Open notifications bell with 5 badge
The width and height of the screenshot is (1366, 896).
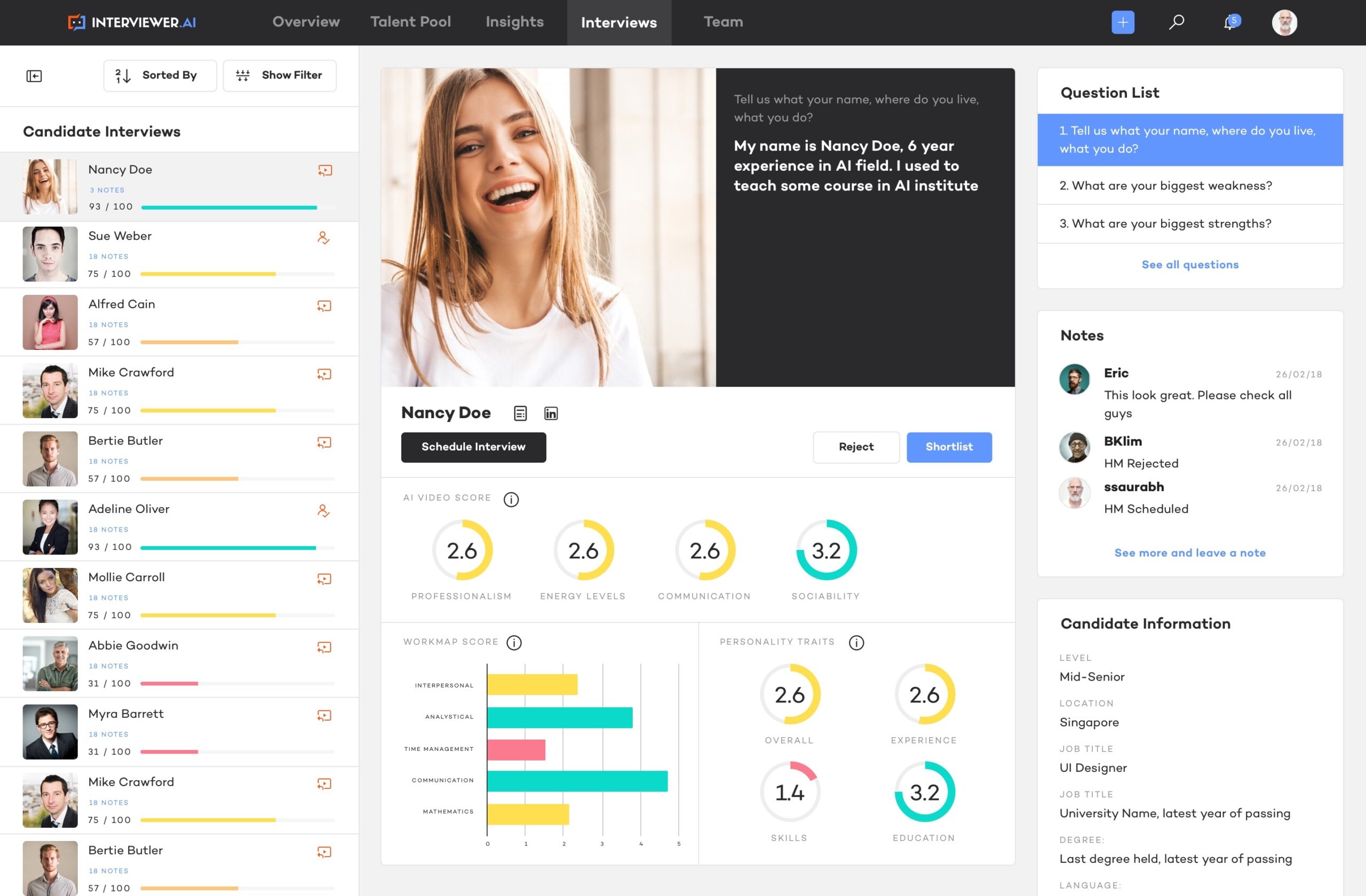[1230, 23]
